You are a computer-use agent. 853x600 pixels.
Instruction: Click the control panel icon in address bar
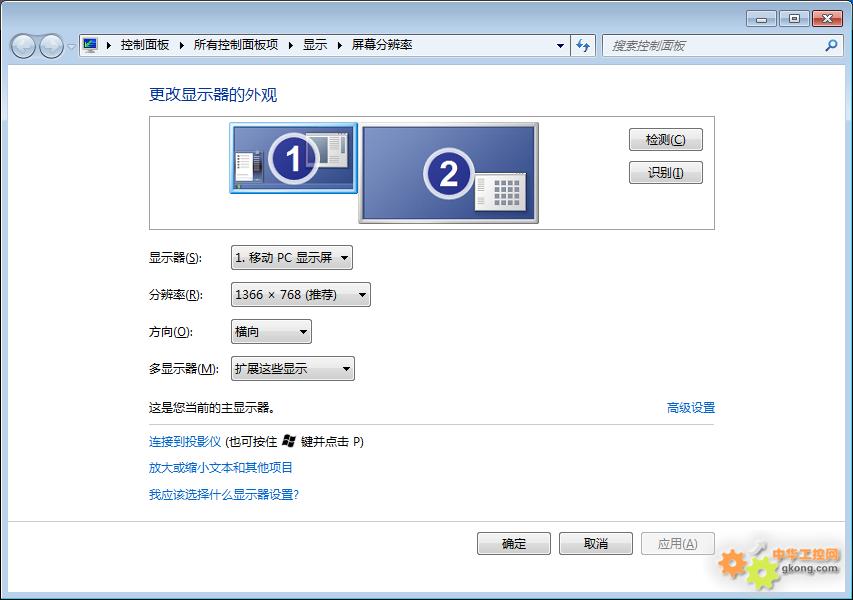91,45
